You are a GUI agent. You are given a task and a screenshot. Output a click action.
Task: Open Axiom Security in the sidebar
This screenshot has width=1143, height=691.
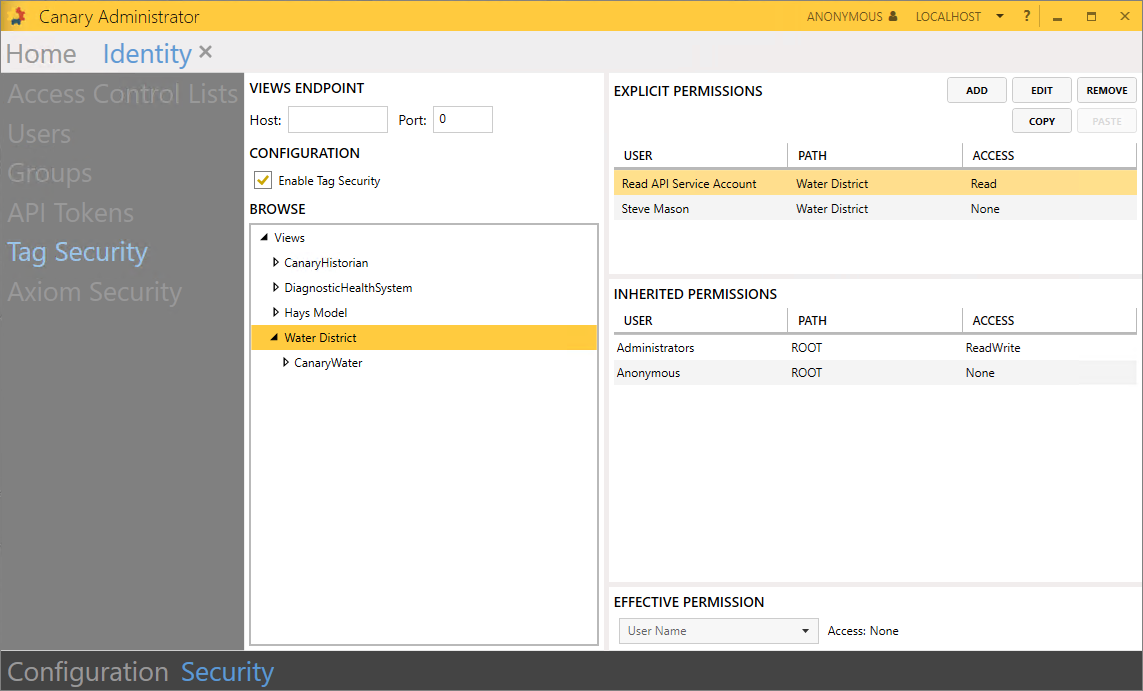(x=95, y=292)
